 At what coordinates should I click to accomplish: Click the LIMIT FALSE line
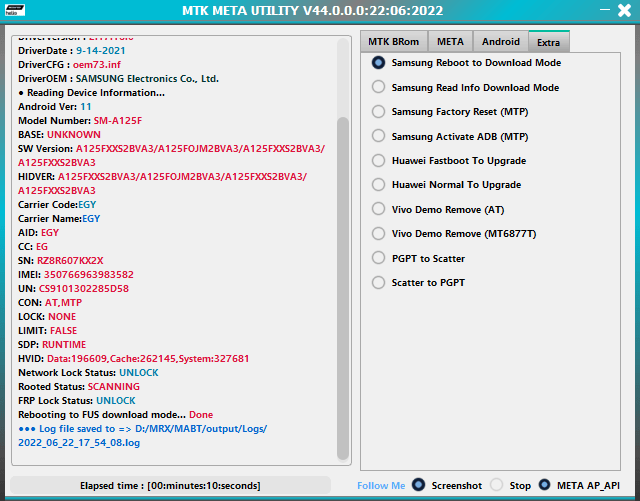(47, 331)
